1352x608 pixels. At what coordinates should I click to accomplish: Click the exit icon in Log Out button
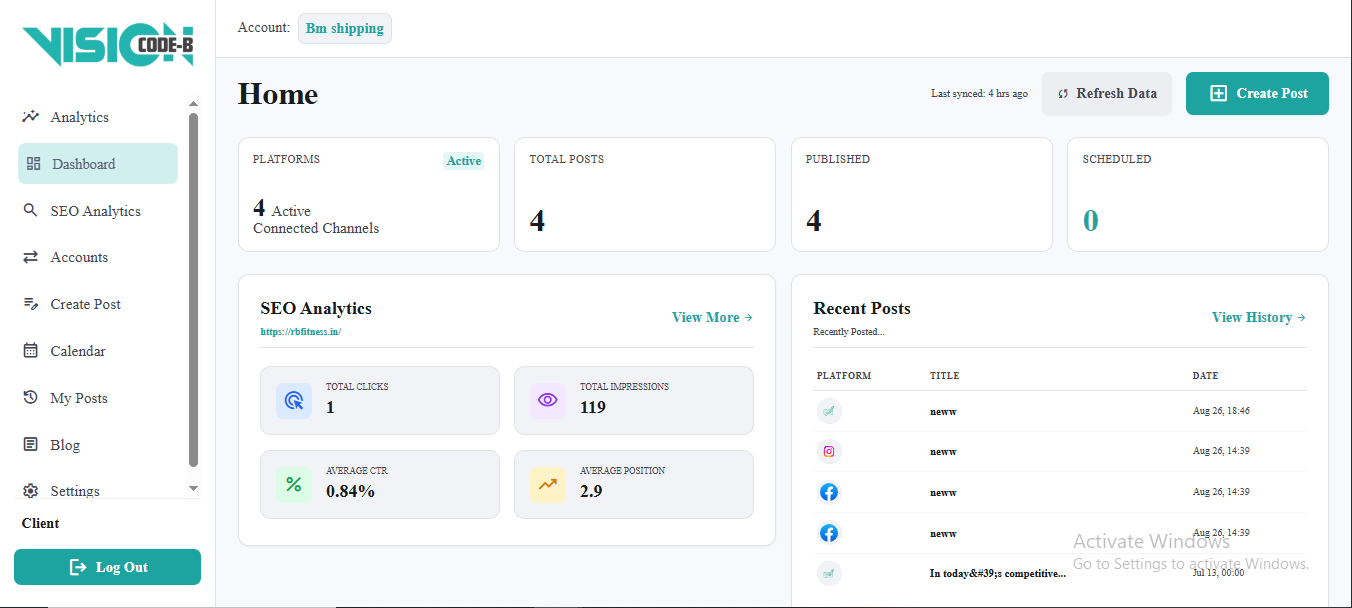78,567
